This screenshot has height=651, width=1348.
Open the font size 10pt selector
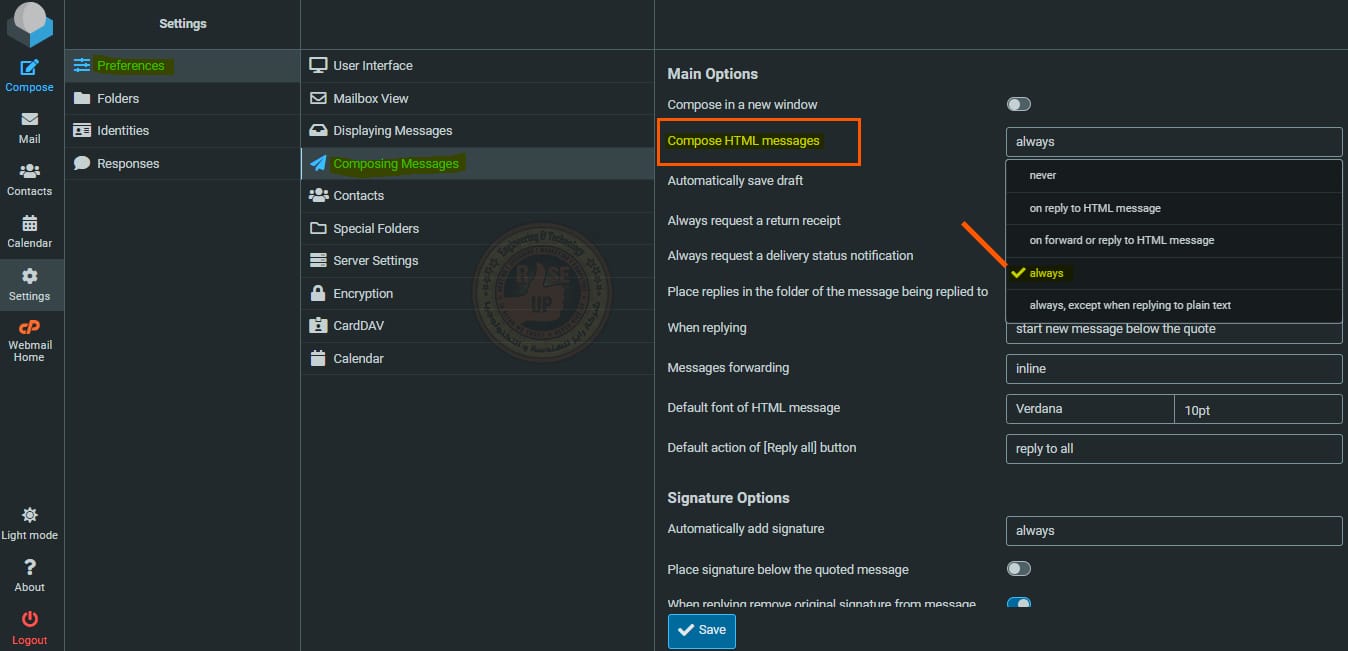tap(1257, 410)
